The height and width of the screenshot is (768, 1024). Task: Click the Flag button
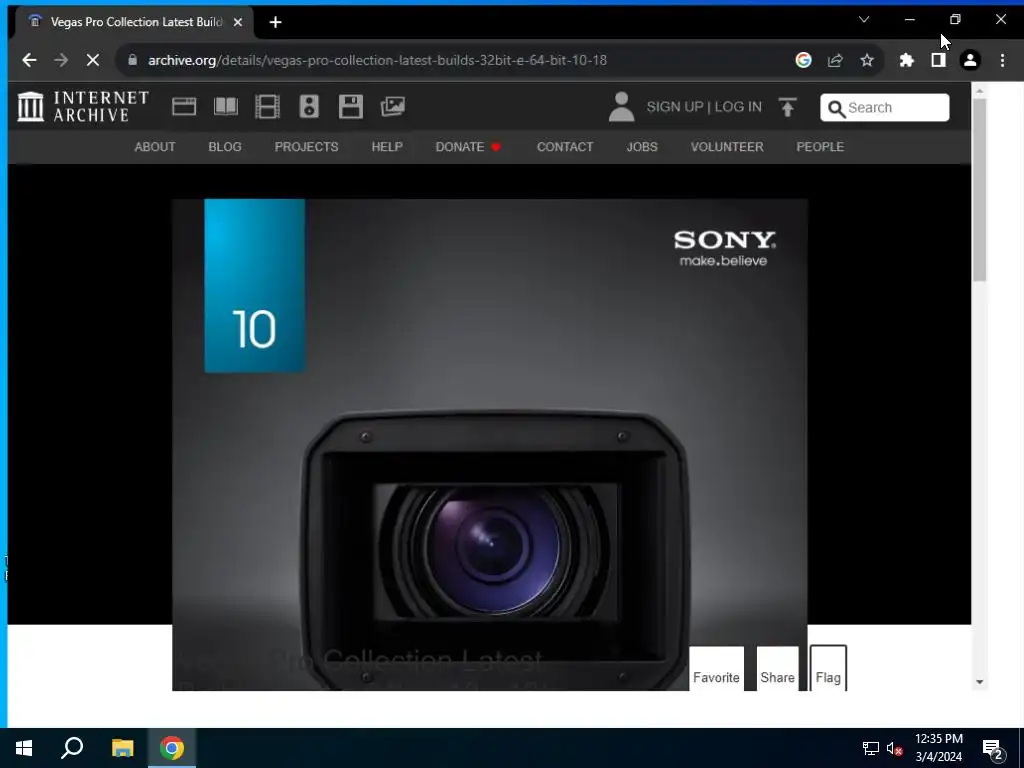pos(828,669)
